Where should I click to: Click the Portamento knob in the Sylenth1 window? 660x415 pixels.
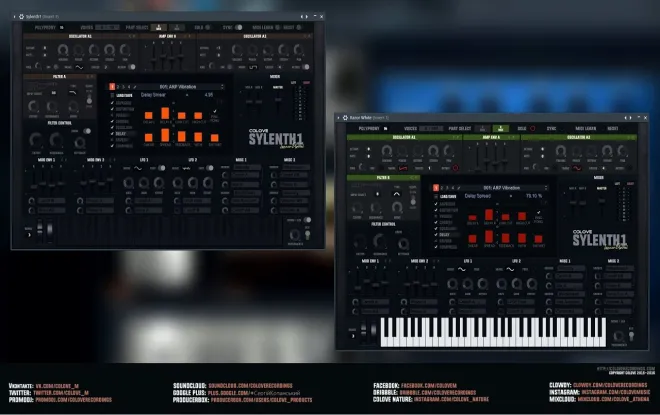(x=295, y=234)
